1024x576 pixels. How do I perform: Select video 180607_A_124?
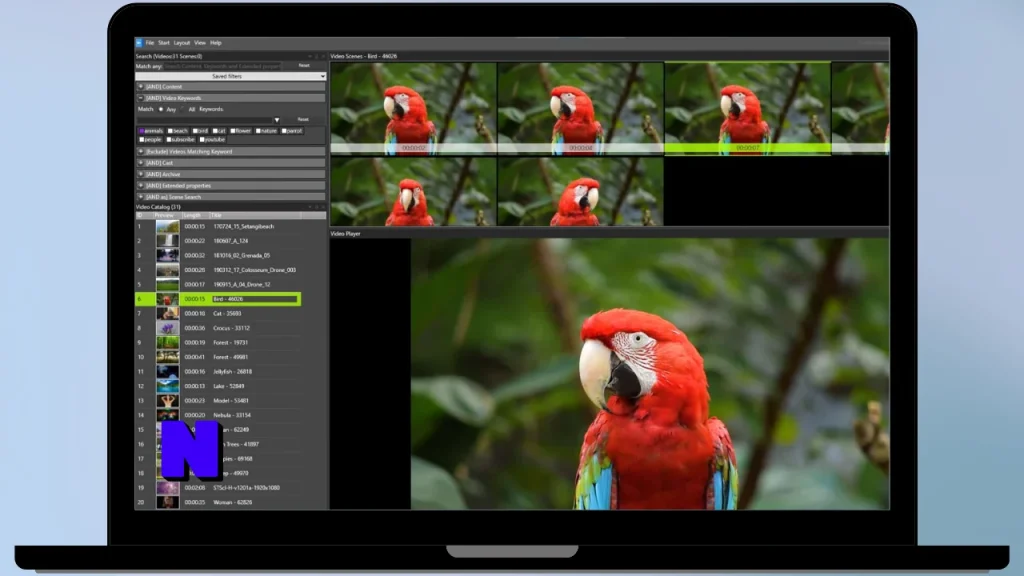[x=218, y=241]
